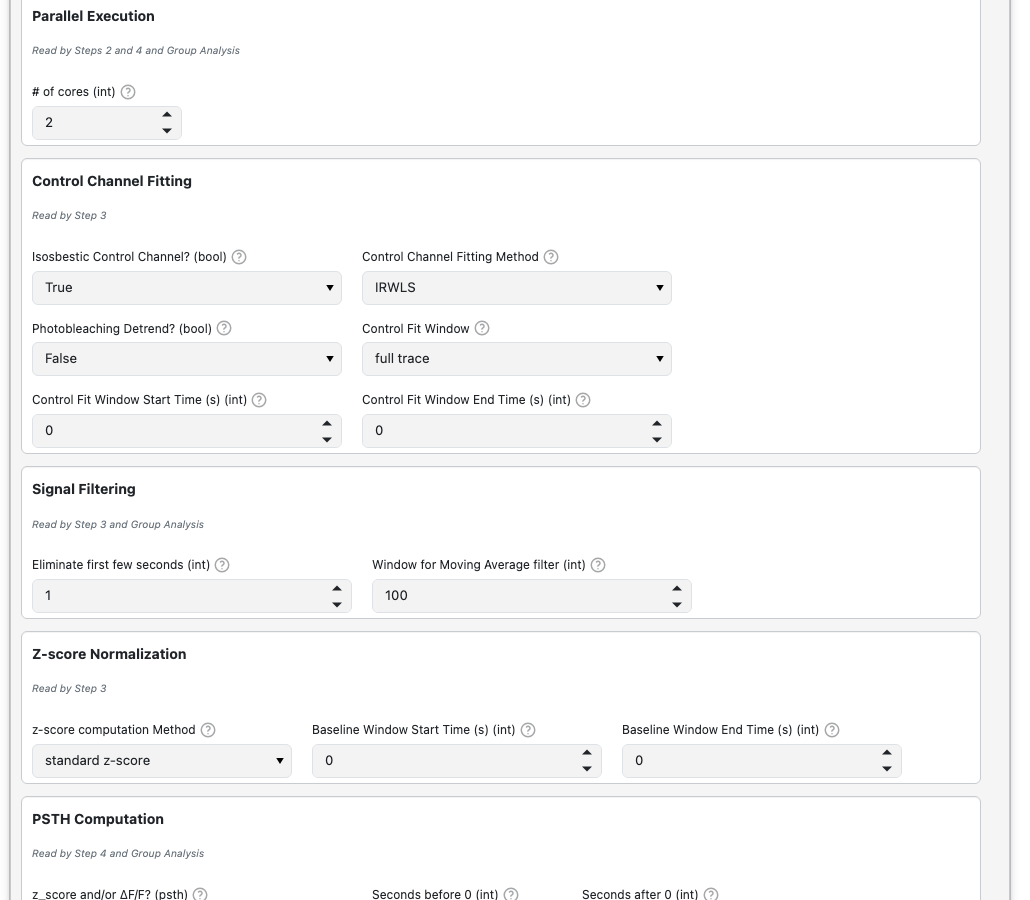
Task: Show help for Isosbestic Control Channel
Action: (x=239, y=257)
